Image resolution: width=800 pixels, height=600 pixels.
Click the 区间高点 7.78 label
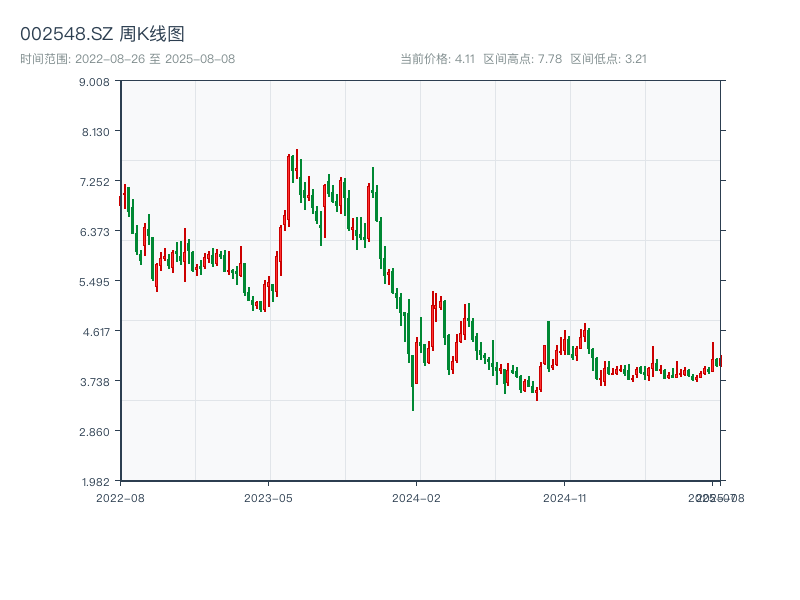point(523,59)
